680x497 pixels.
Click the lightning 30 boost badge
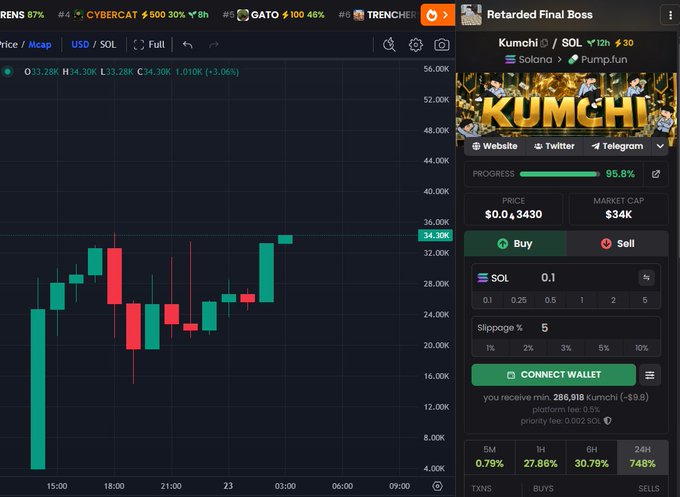pos(624,43)
